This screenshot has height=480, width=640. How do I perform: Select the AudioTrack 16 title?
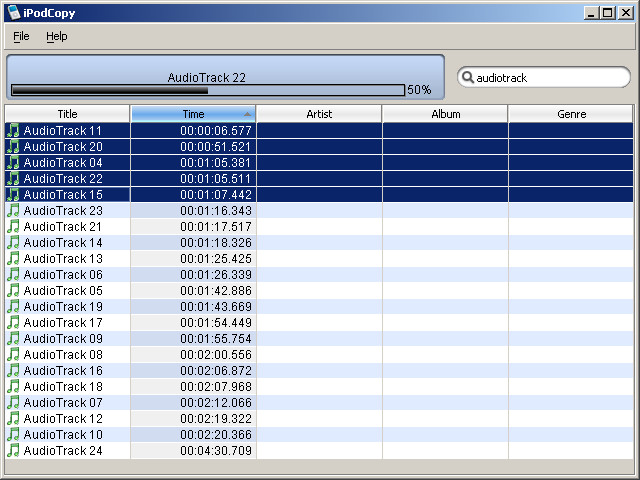[63, 371]
